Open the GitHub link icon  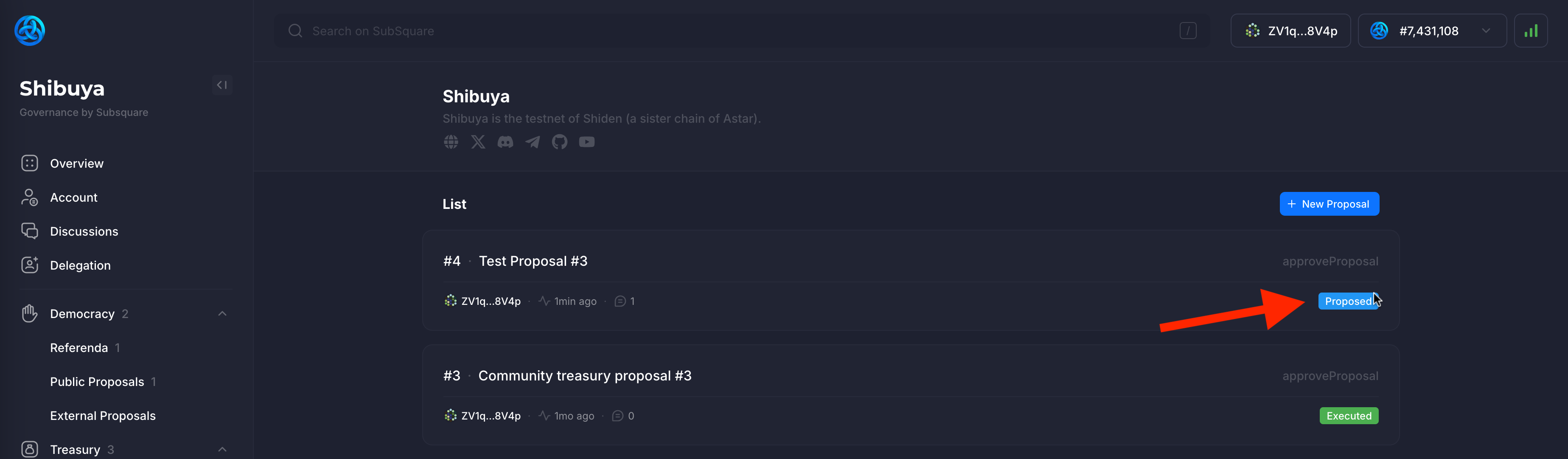pyautogui.click(x=559, y=141)
